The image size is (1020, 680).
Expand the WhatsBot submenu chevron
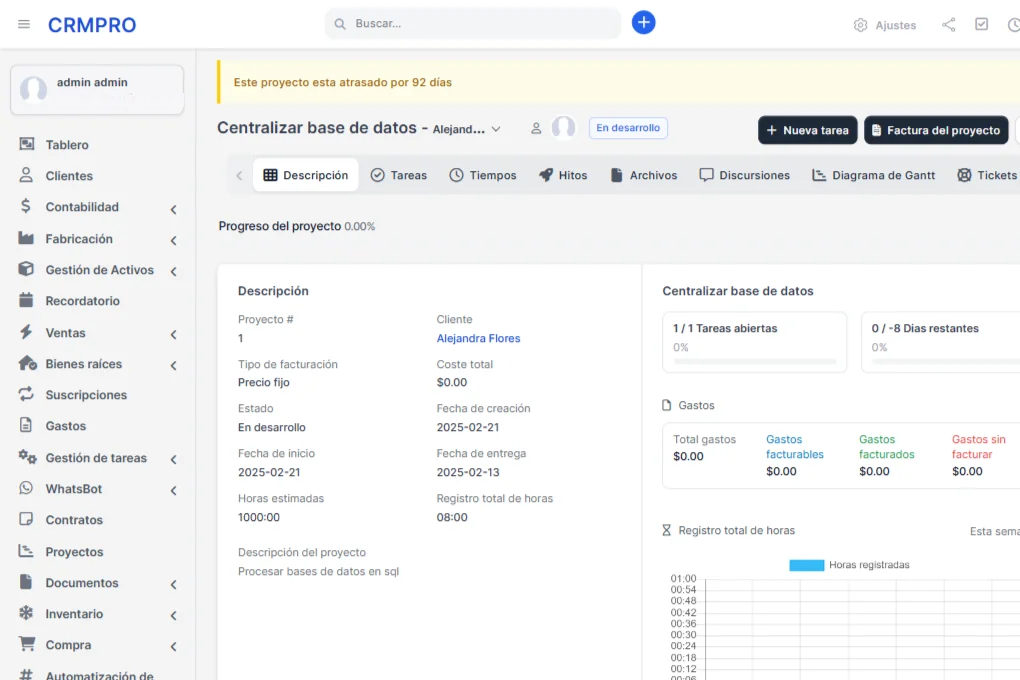point(174,491)
